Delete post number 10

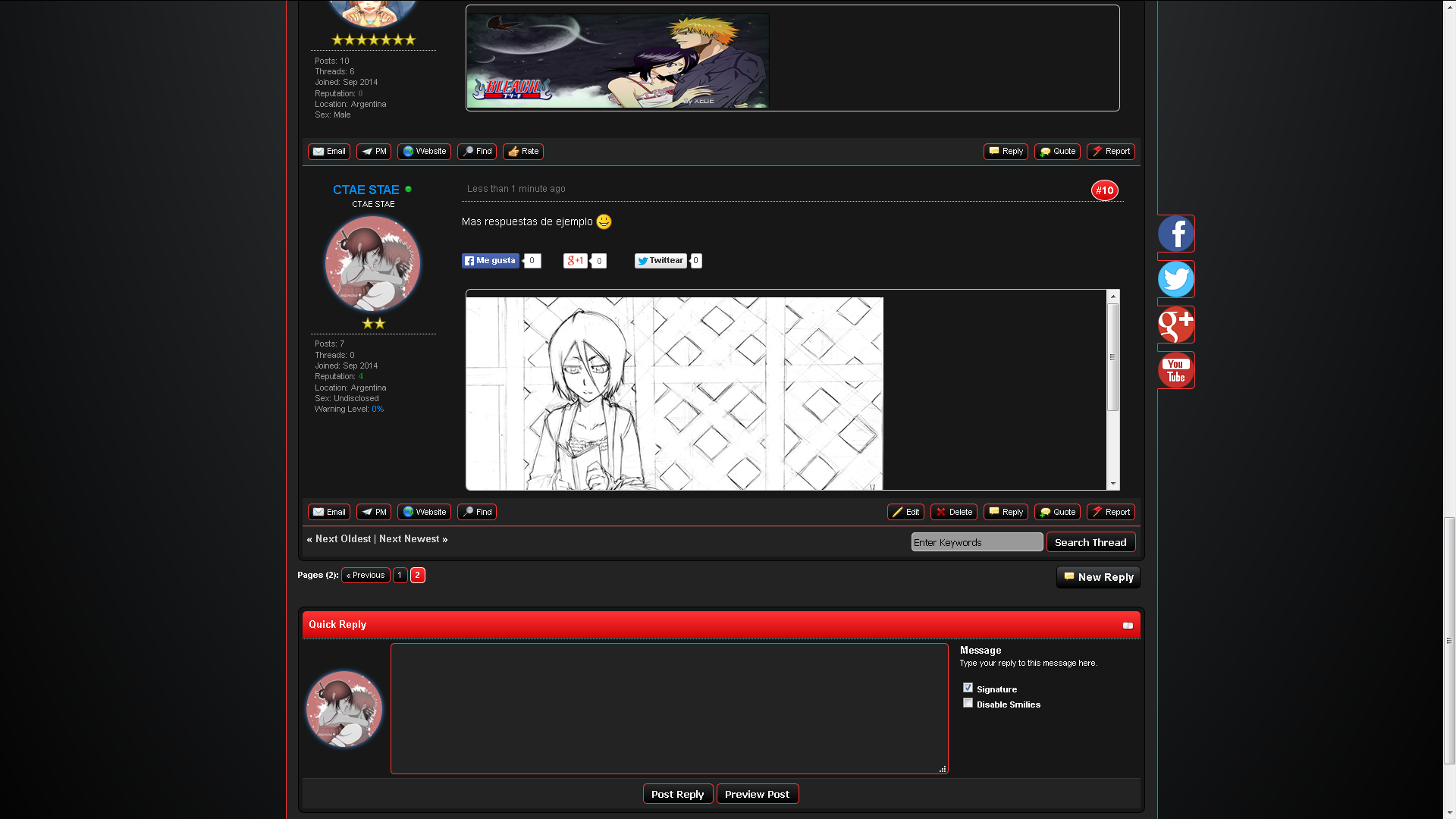953,513
